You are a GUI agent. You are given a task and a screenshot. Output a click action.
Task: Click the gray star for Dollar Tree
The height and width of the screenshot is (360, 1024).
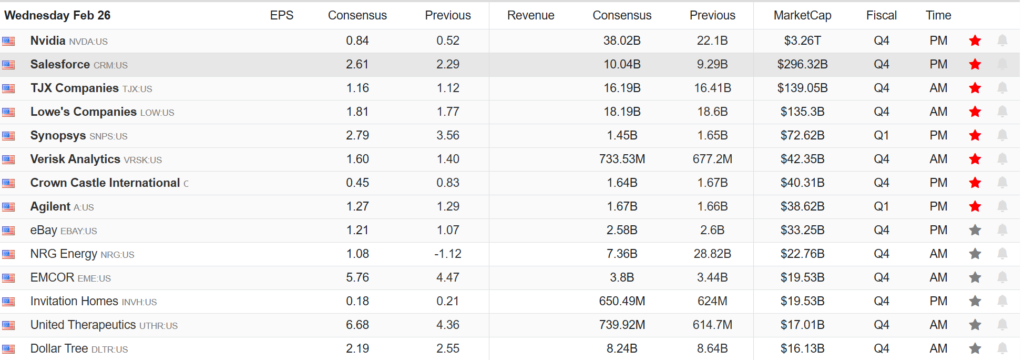tap(975, 348)
